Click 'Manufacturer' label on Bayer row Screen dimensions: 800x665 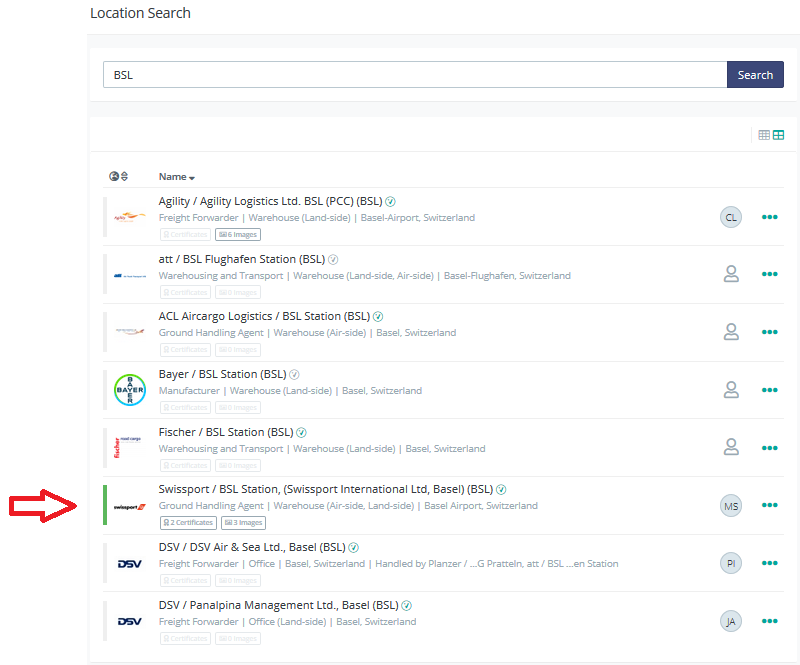(x=189, y=390)
